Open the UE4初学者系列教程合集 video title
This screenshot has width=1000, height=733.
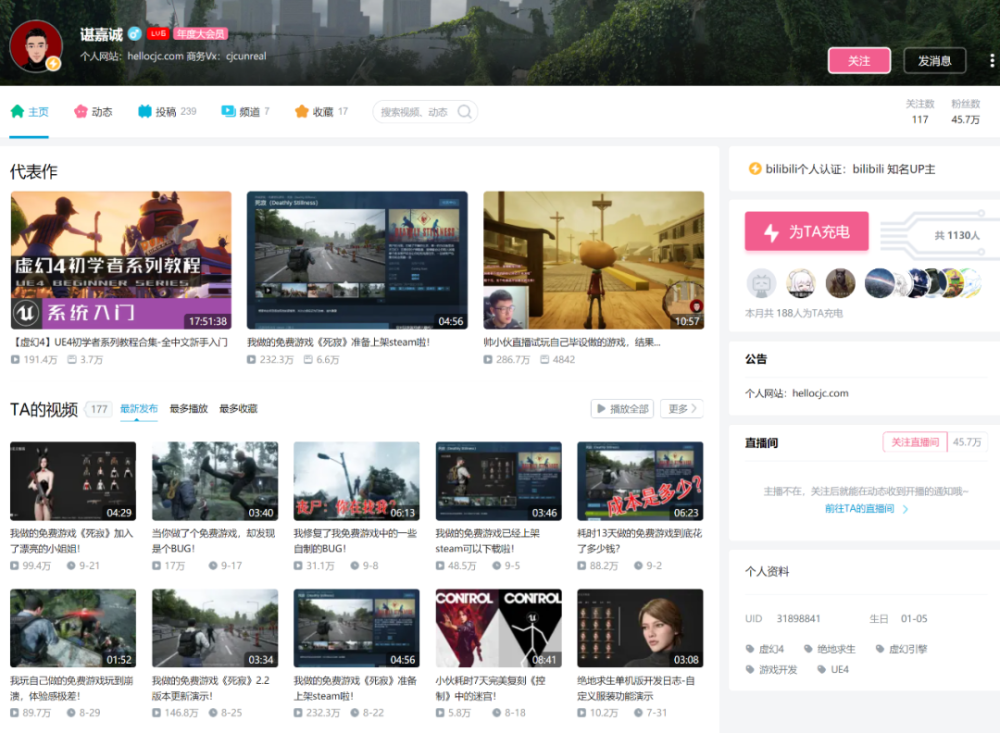pyautogui.click(x=119, y=342)
